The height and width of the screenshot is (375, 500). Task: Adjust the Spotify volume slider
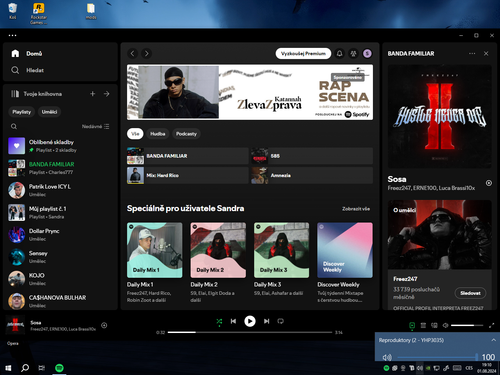point(467,325)
